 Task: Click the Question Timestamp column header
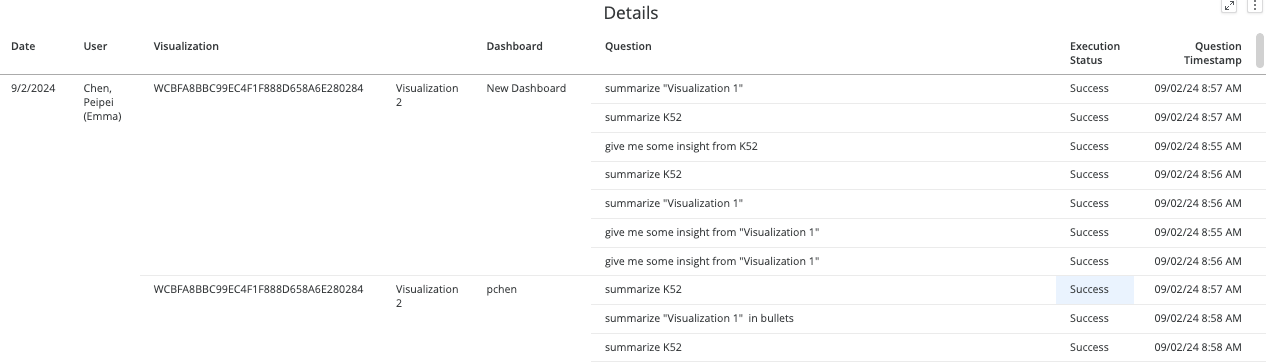point(1212,53)
